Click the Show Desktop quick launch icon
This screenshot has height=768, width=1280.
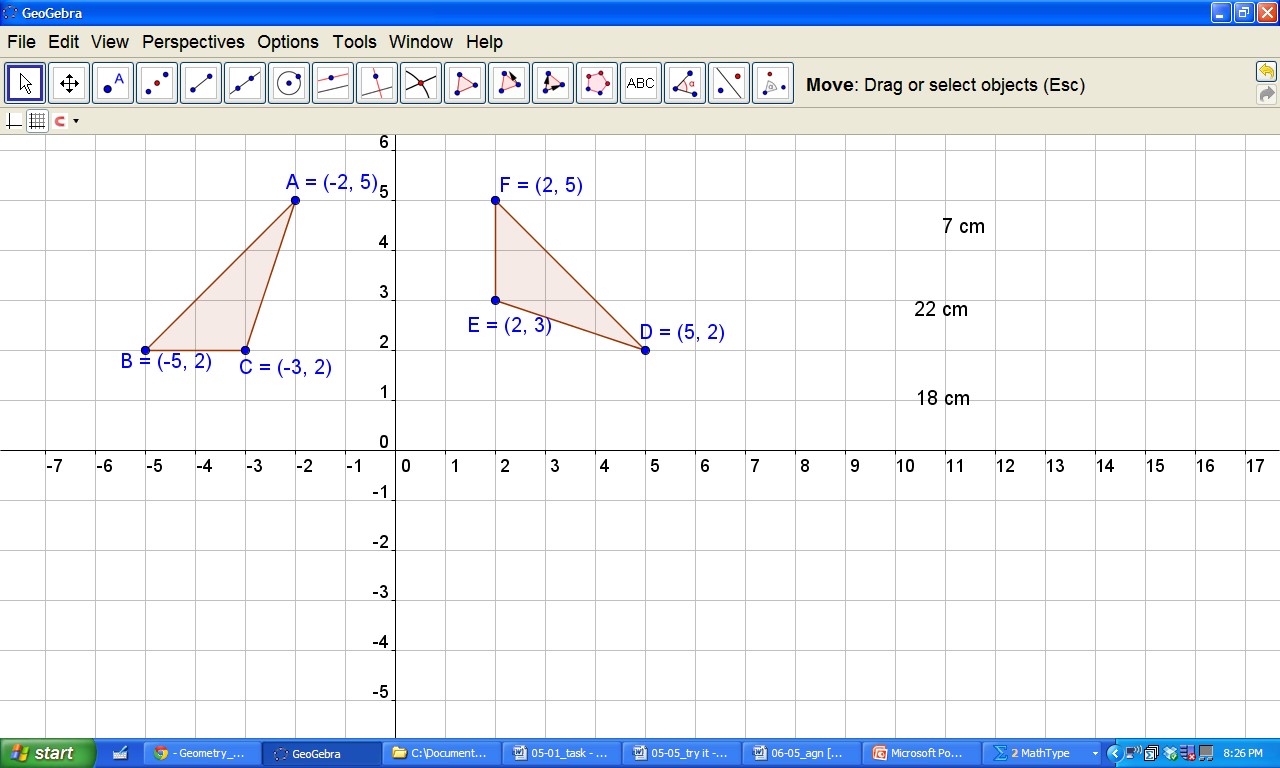(x=120, y=753)
